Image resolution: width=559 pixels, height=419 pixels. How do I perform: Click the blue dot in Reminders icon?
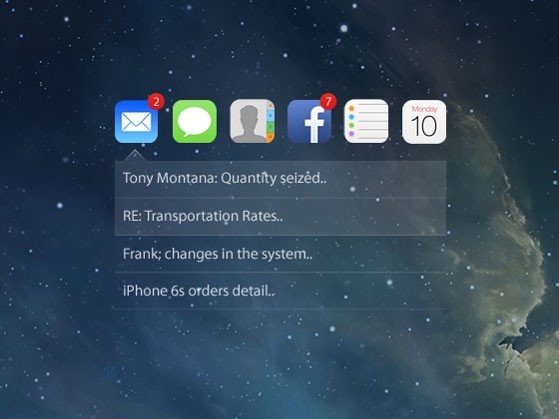[352, 117]
